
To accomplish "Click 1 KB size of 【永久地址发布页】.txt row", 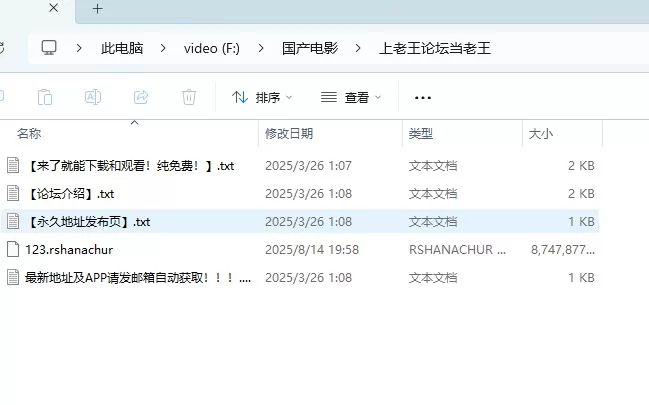I will [582, 222].
